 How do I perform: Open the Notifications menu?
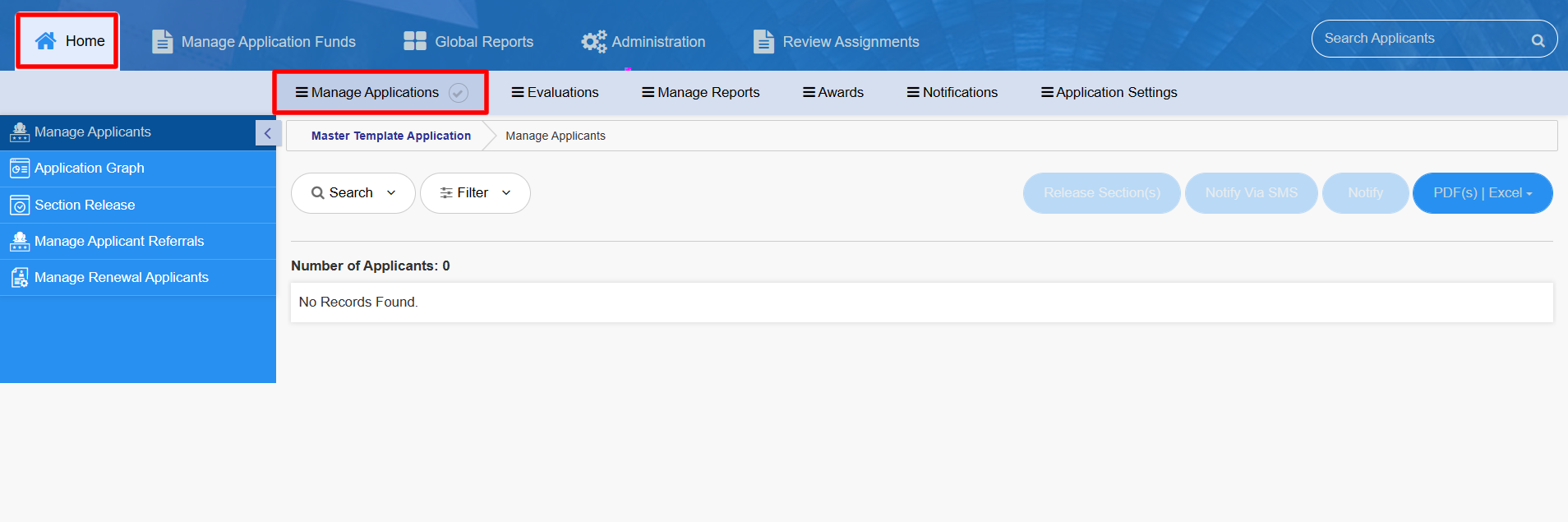coord(952,93)
